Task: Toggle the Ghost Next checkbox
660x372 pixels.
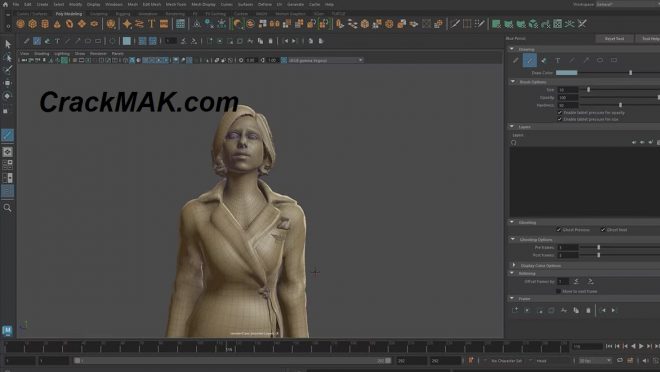Action: 603,230
